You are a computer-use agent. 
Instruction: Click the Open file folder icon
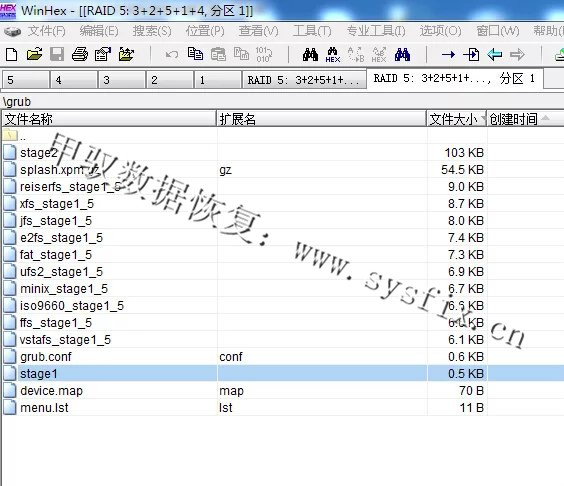[35, 55]
